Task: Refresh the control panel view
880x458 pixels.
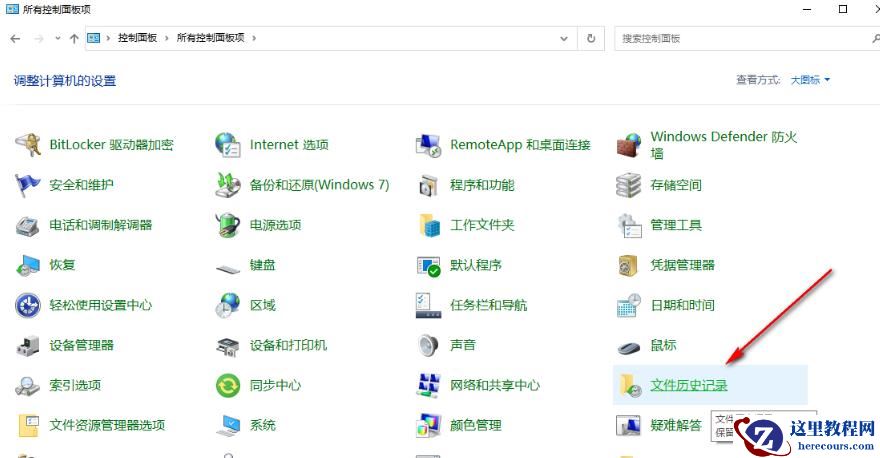Action: click(x=591, y=38)
